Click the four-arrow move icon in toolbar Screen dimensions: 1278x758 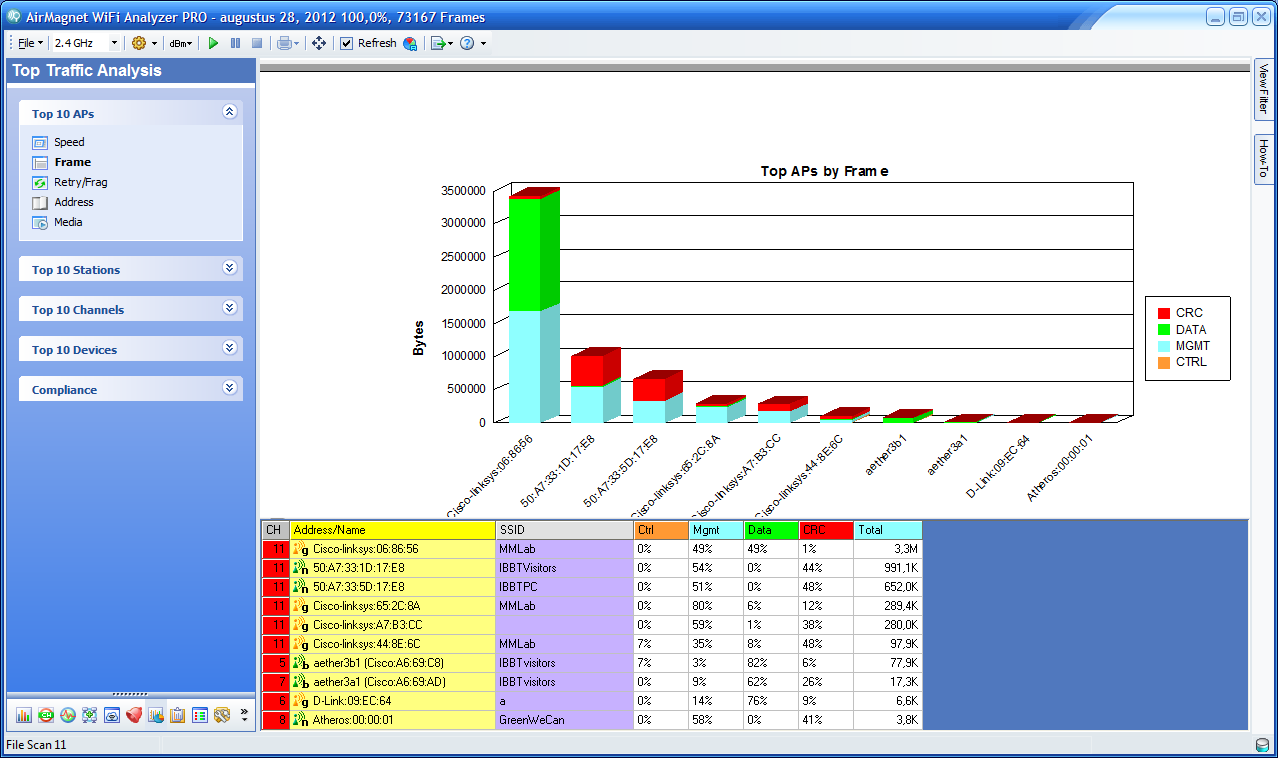[319, 43]
